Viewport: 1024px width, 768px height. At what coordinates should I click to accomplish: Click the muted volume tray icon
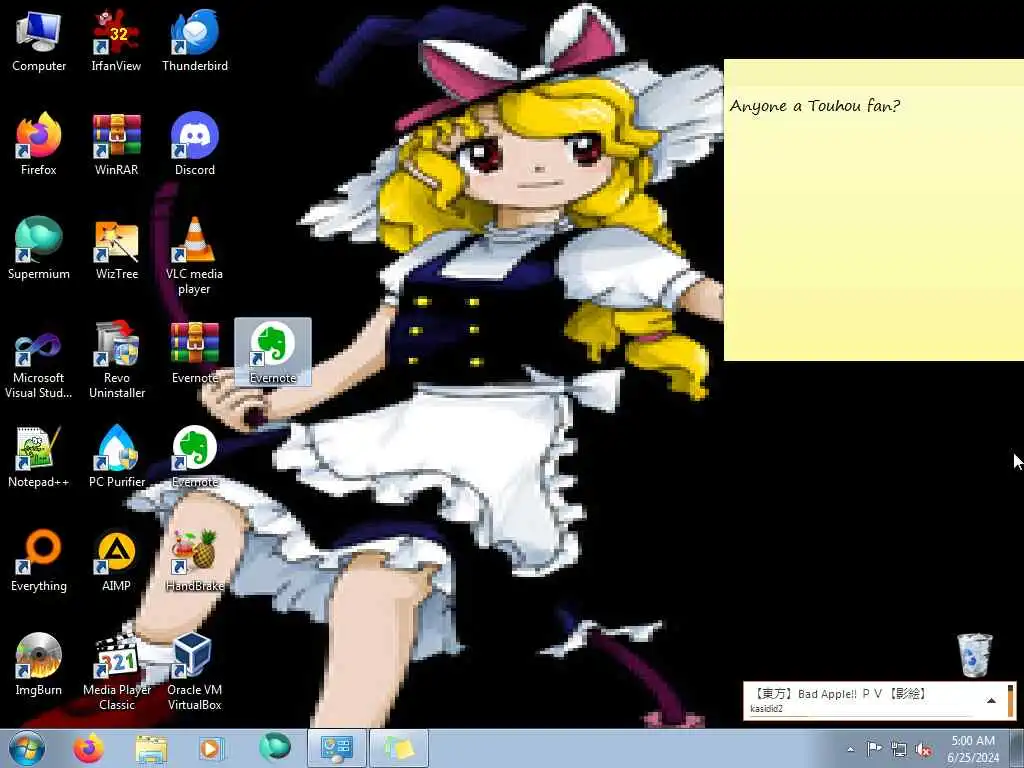click(x=923, y=749)
